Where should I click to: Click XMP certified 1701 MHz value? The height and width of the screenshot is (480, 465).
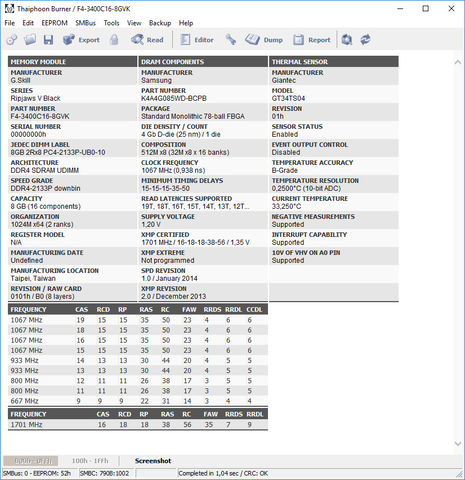click(195, 242)
